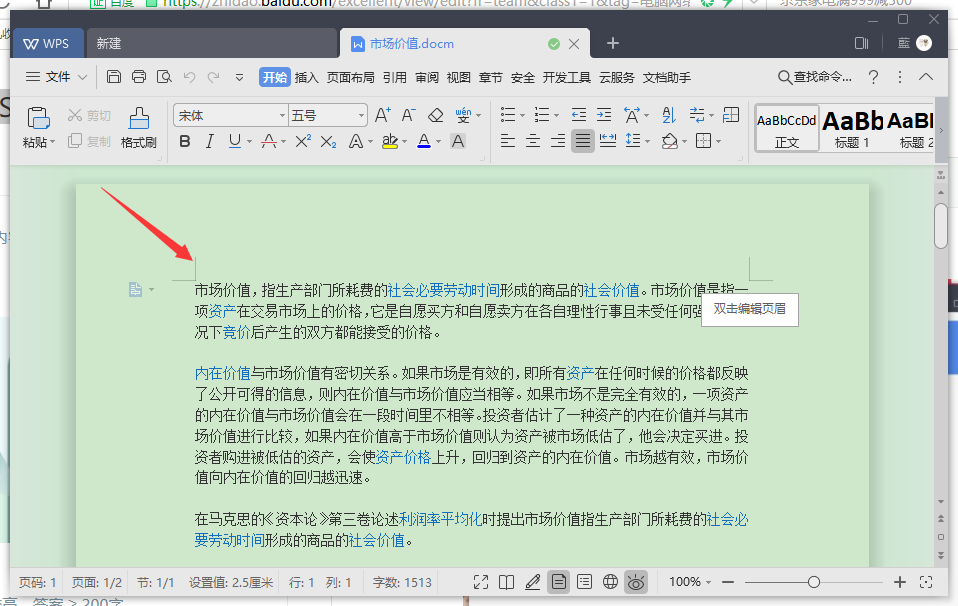The width and height of the screenshot is (958, 606).
Task: Open Print Preview icon
Action: point(164,76)
